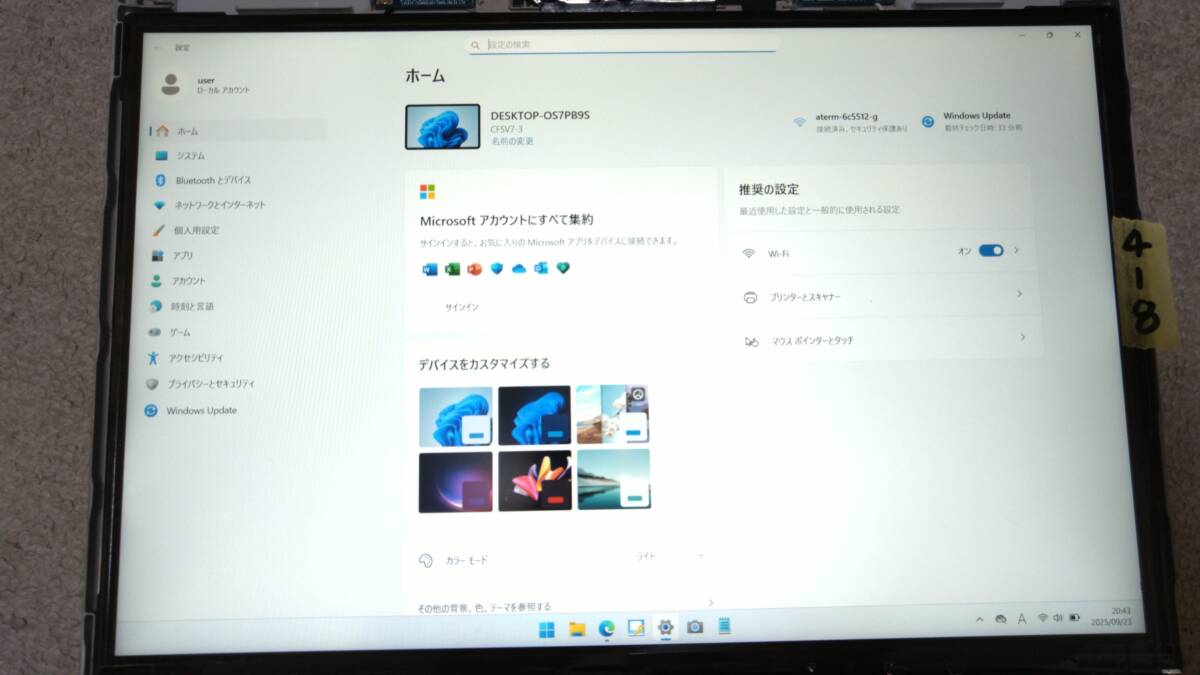Click the 名前の変更 rename link
Viewport: 1200px width, 675px height.
coord(512,142)
